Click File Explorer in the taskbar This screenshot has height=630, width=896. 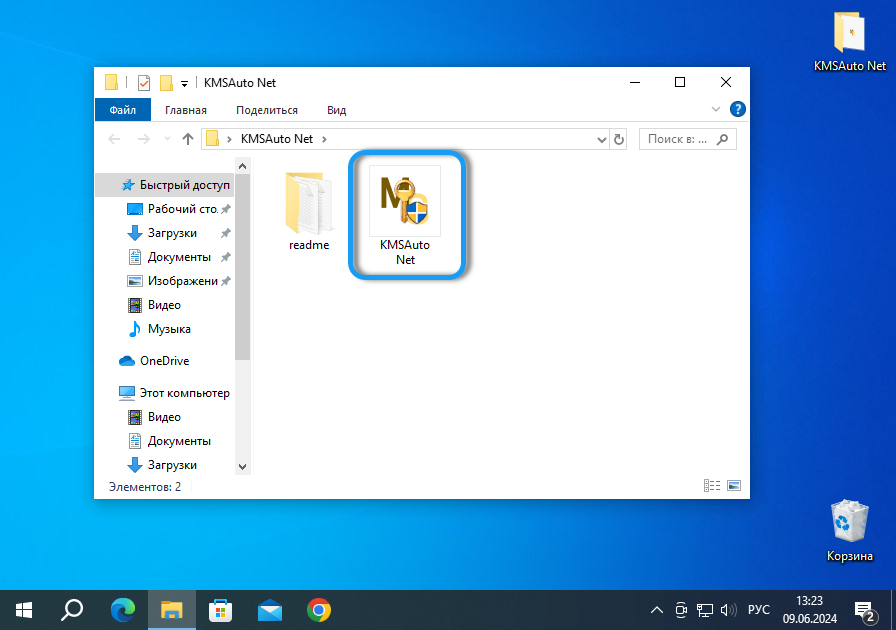[171, 610]
